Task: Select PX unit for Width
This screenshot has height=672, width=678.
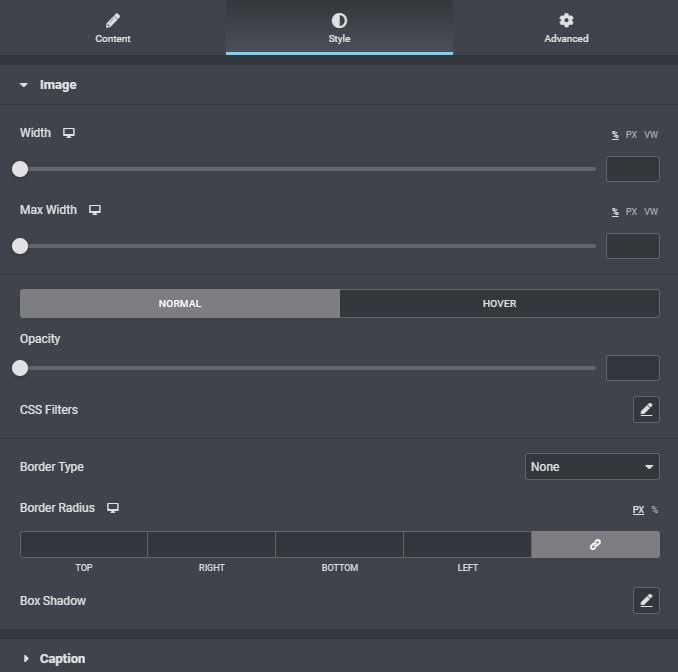Action: point(631,135)
